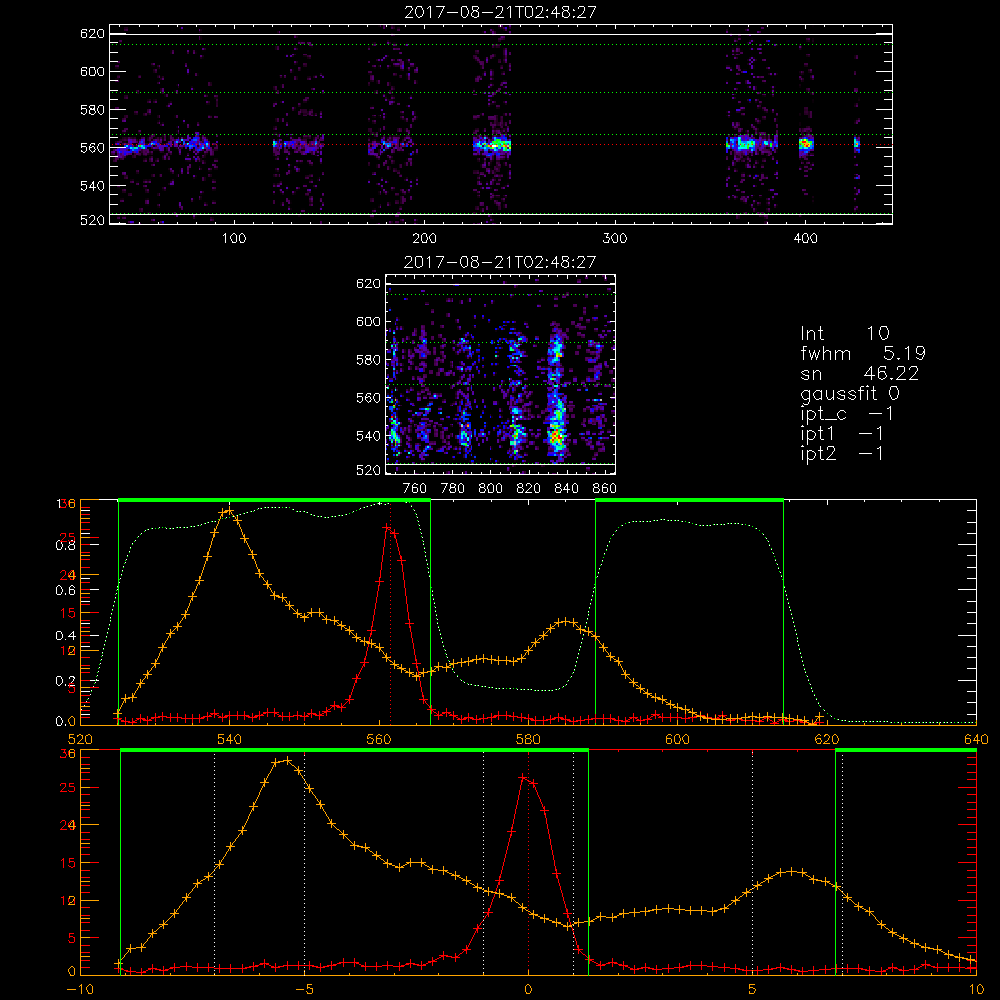Viewport: 1000px width, 1000px height.
Task: Click x-axis label '-10' of bottom plot
Action: [80, 990]
